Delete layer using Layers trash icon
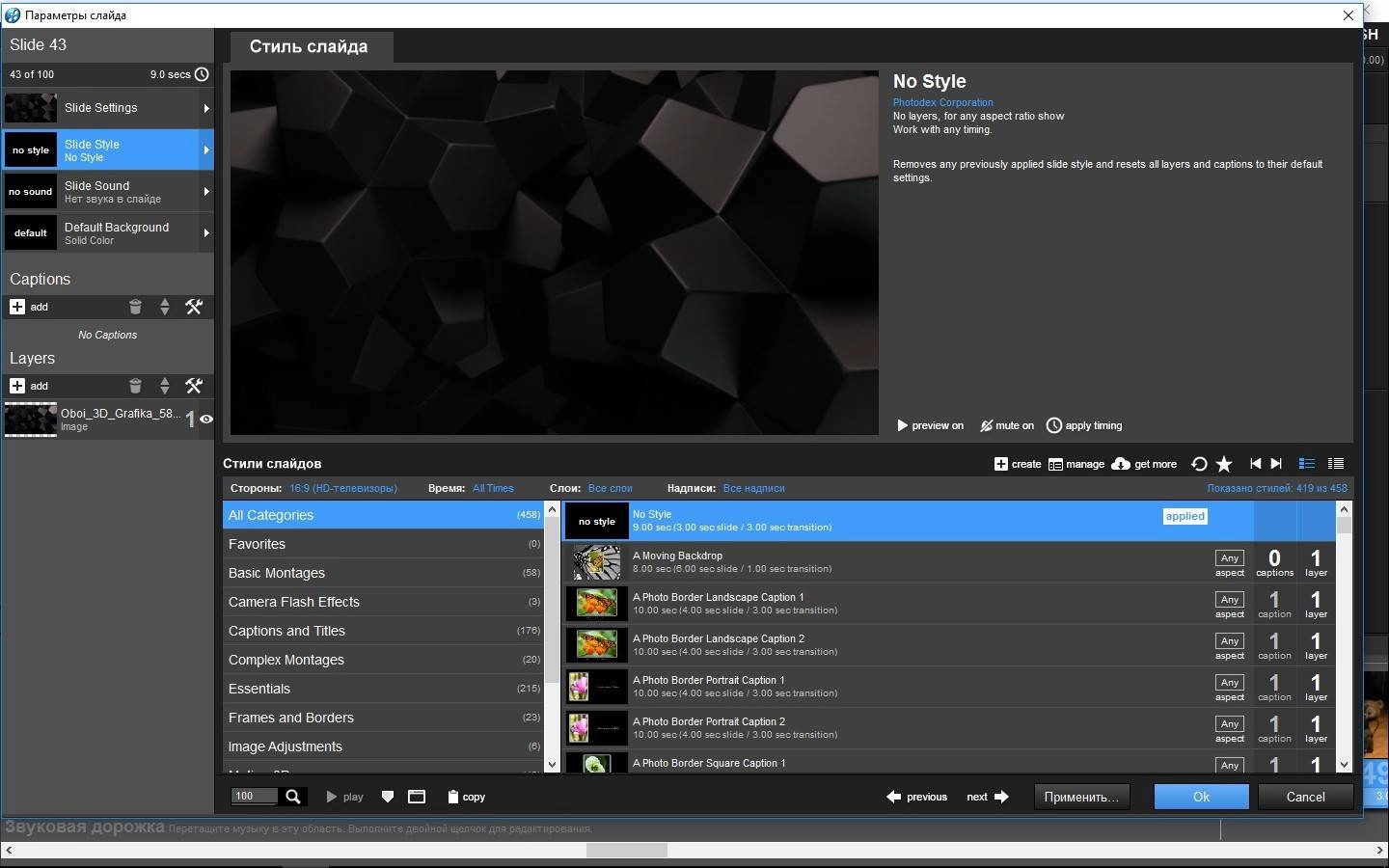Image resolution: width=1389 pixels, height=868 pixels. pos(135,386)
